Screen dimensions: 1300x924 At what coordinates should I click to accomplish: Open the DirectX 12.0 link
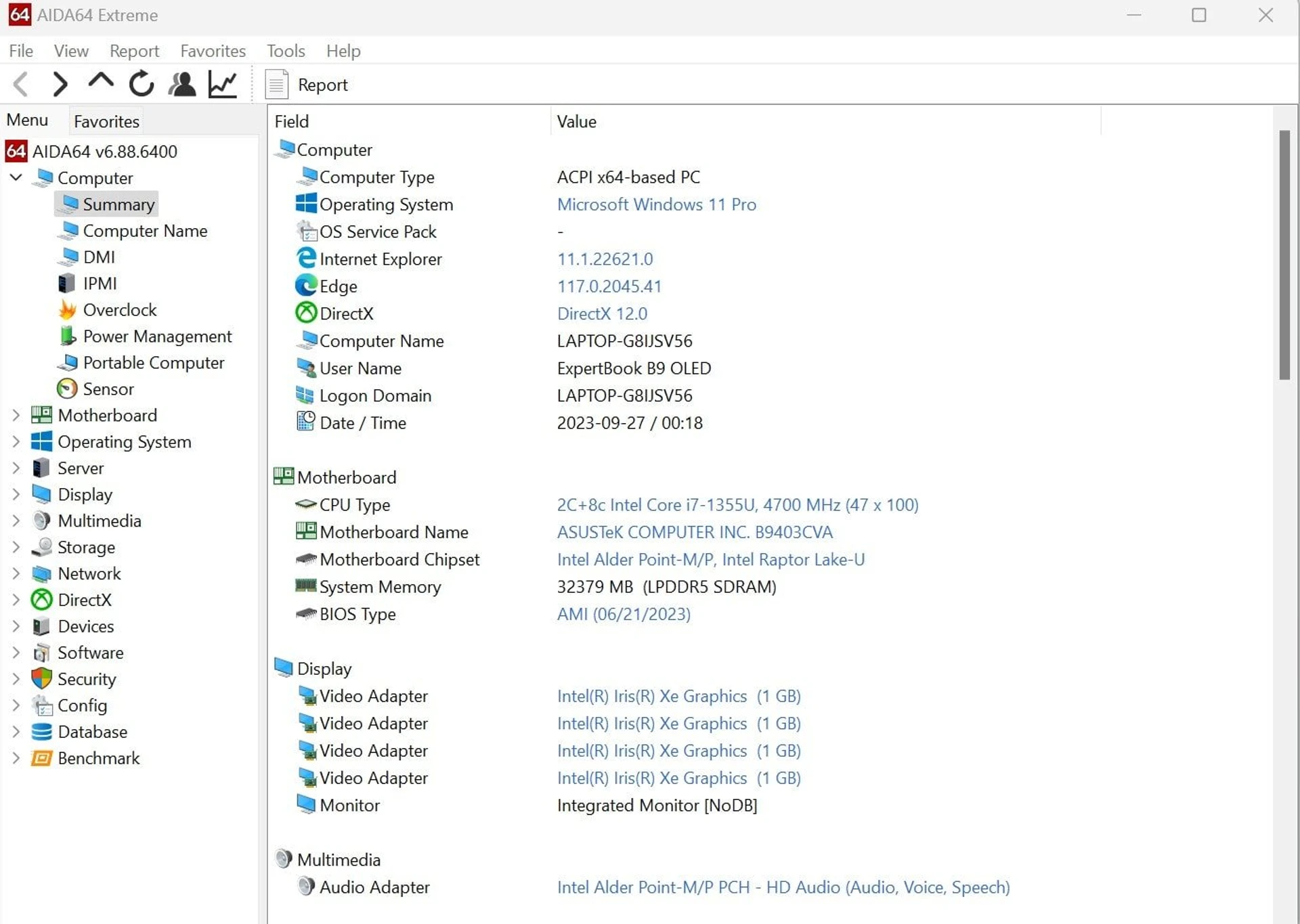(602, 313)
